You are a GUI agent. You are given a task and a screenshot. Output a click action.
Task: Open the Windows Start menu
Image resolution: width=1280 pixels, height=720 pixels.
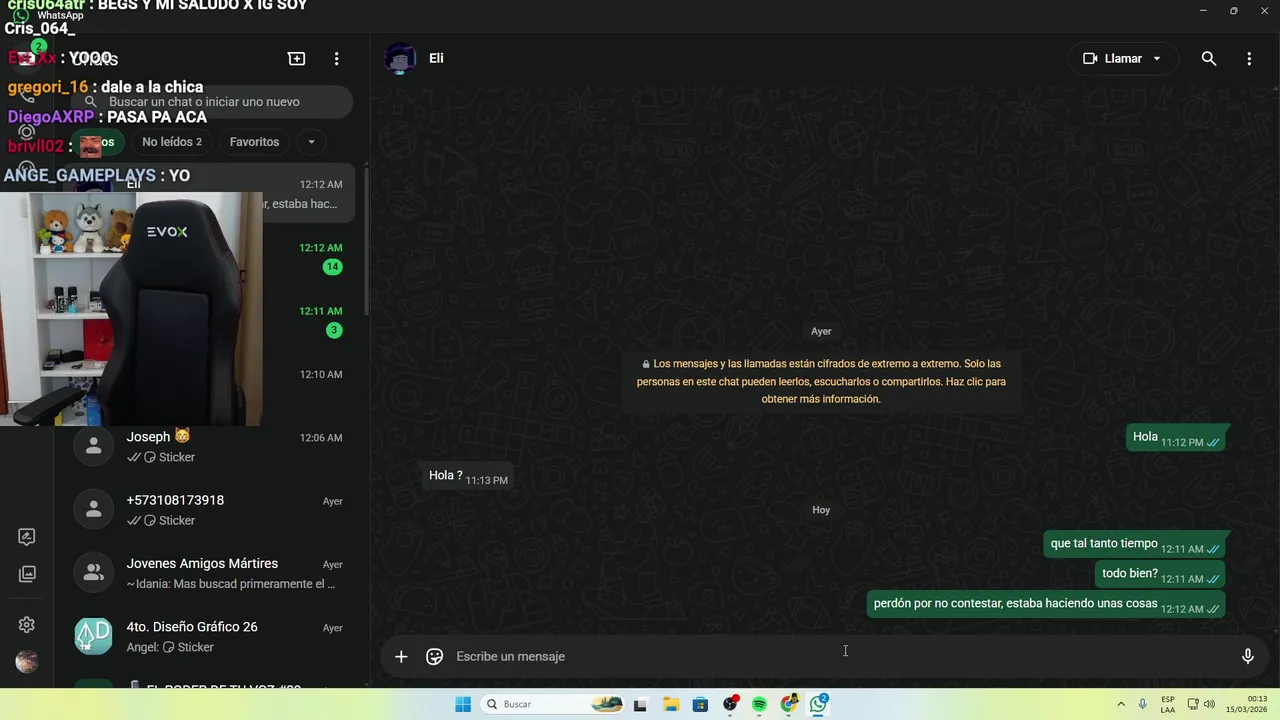[463, 704]
